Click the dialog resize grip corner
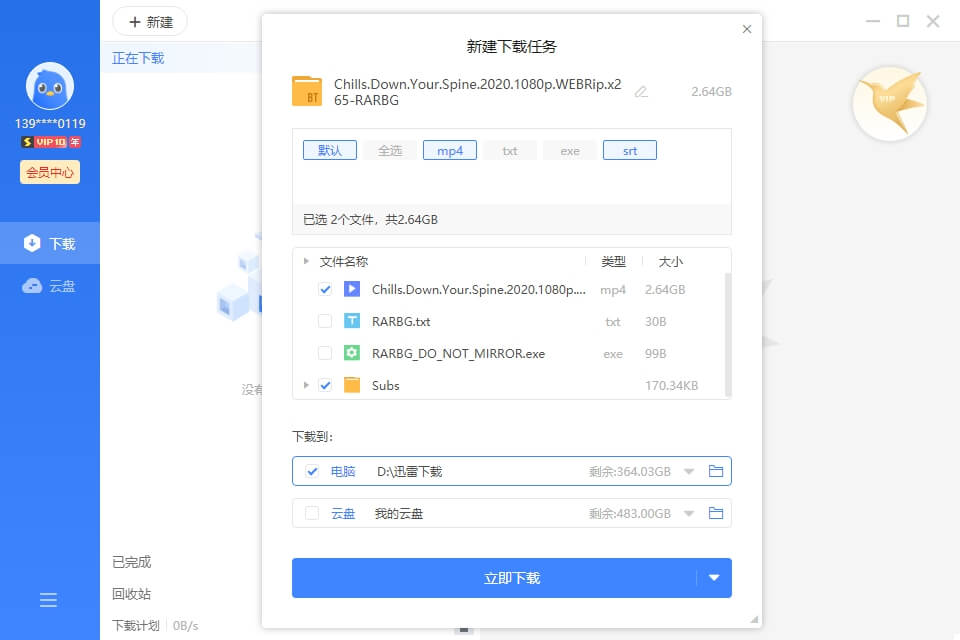960x640 pixels. (754, 620)
